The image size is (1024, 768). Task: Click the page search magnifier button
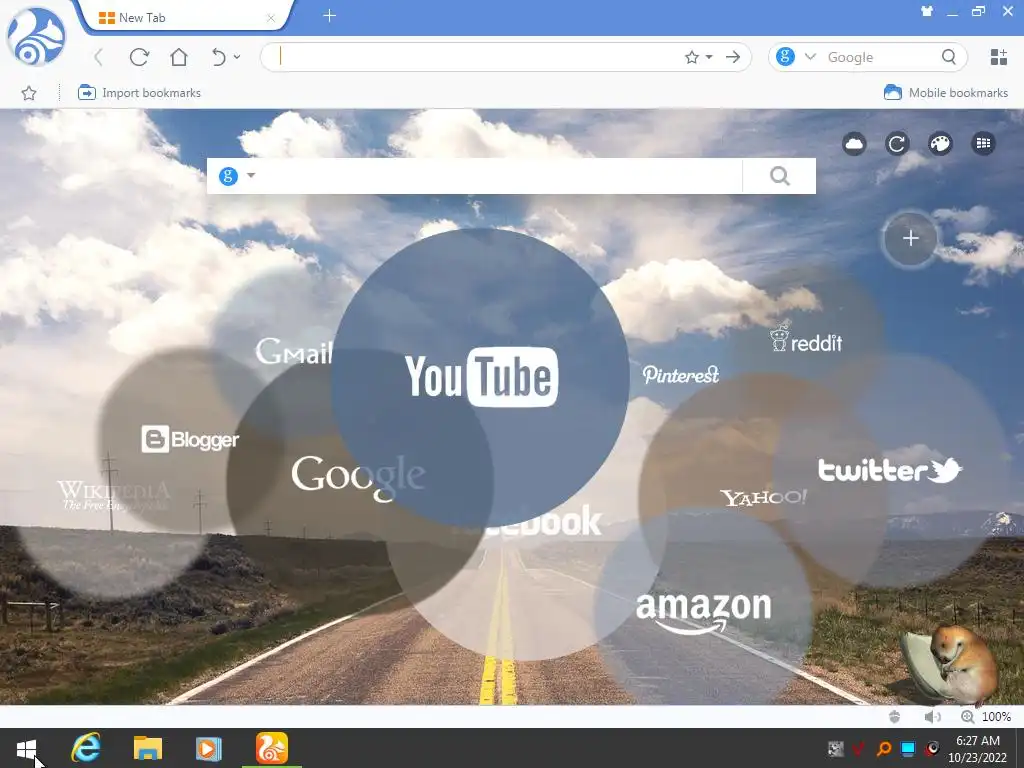coord(779,176)
